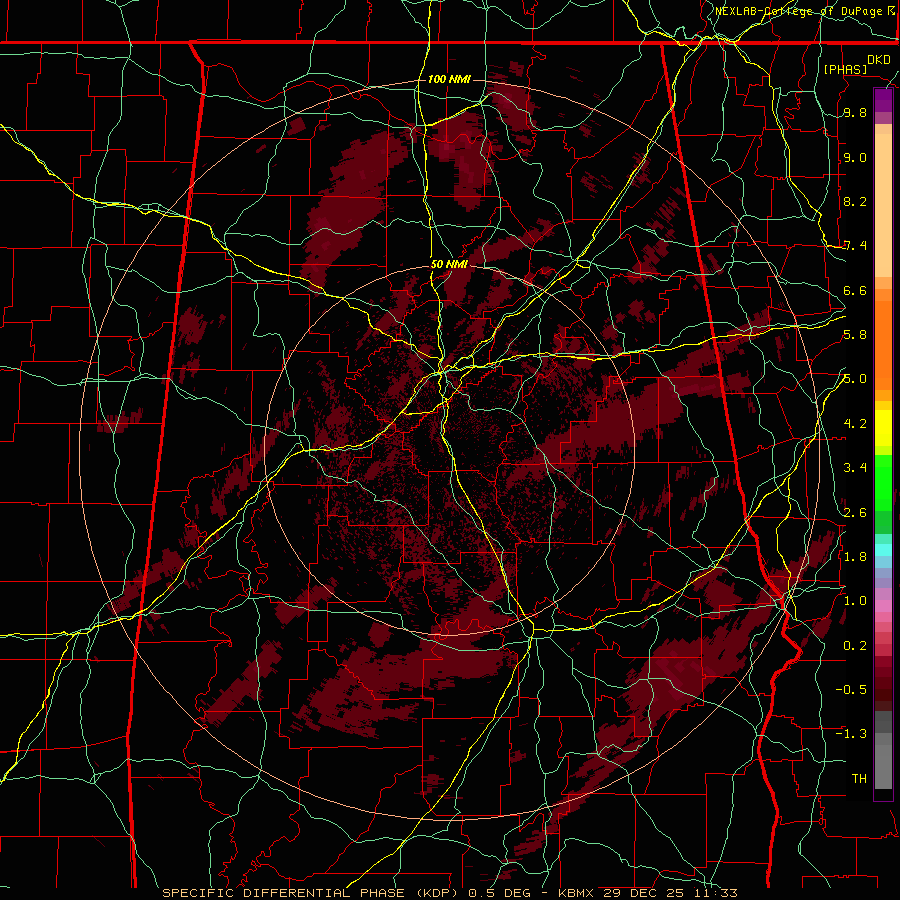Click the 5.8 value on the color scale
The image size is (900, 900).
855,335
